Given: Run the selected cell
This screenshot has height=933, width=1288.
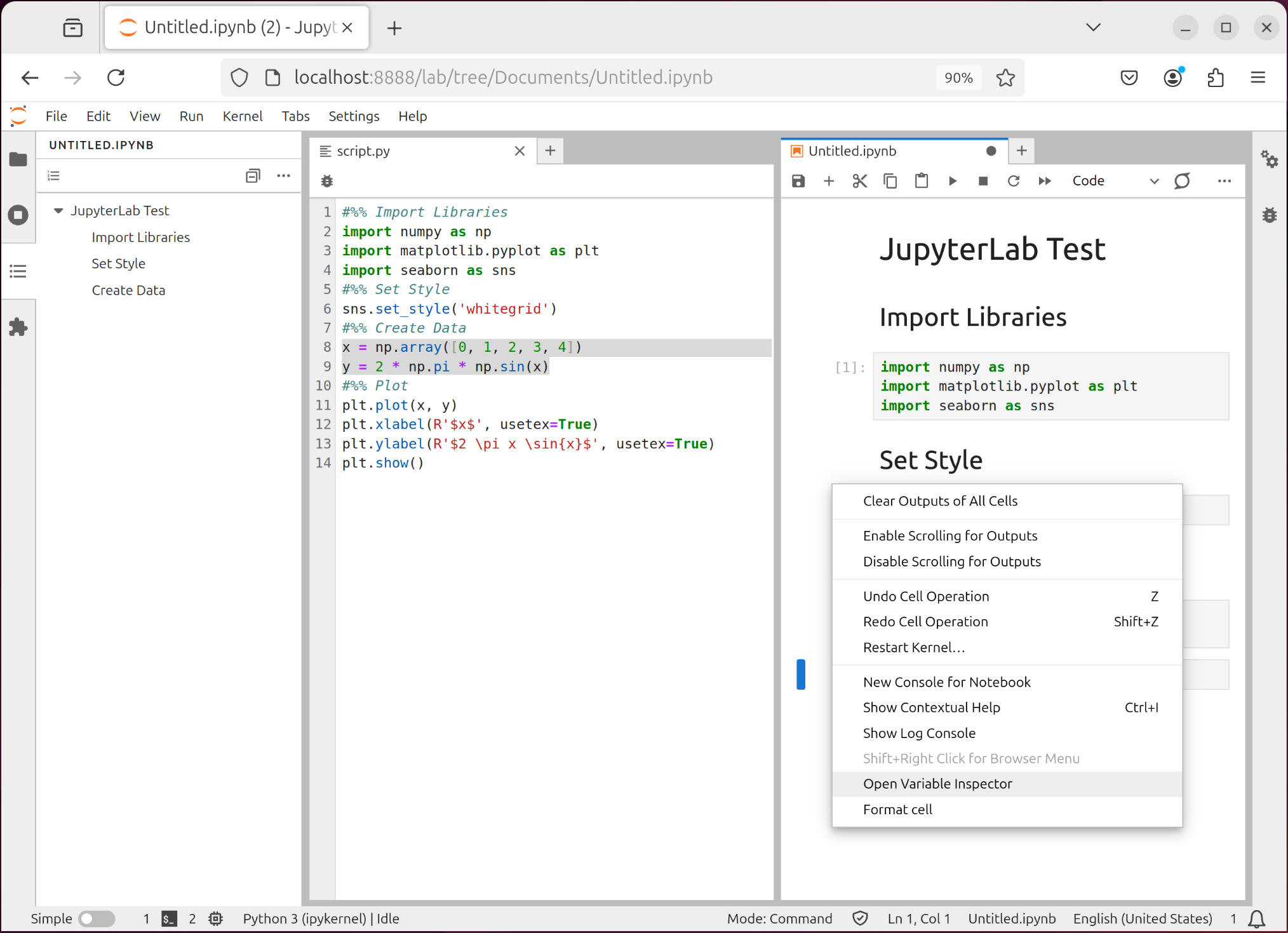Looking at the screenshot, I should (x=953, y=181).
